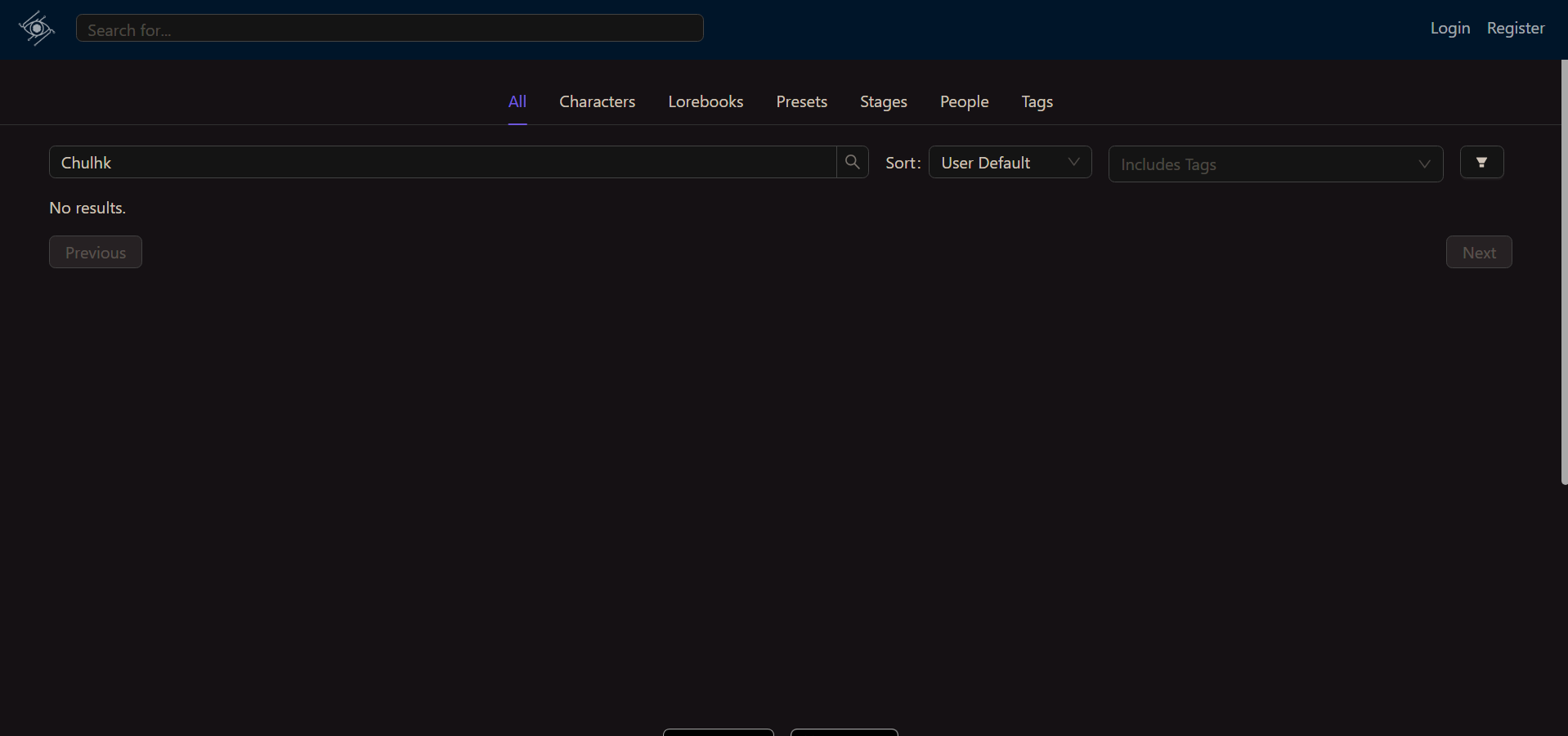Click the vertical page scrollbar
The image size is (1568, 736).
coord(1564,272)
